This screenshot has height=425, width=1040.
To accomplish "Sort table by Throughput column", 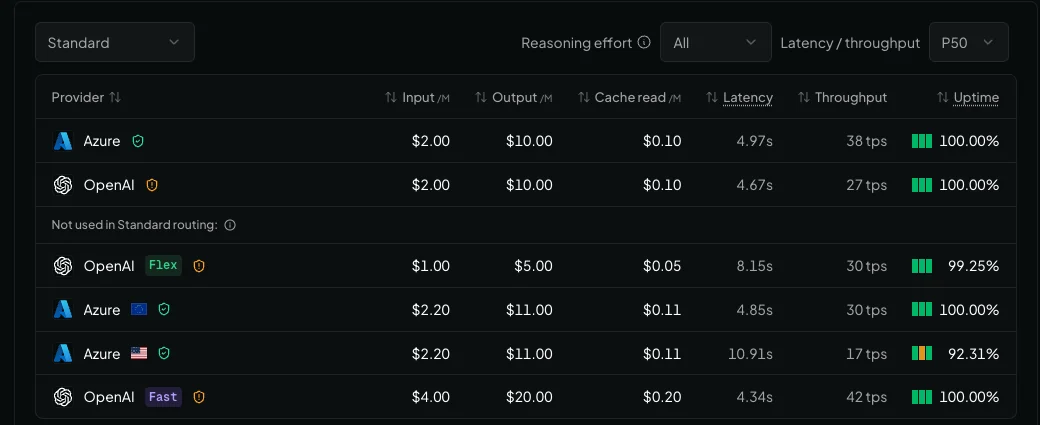I will pos(842,97).
